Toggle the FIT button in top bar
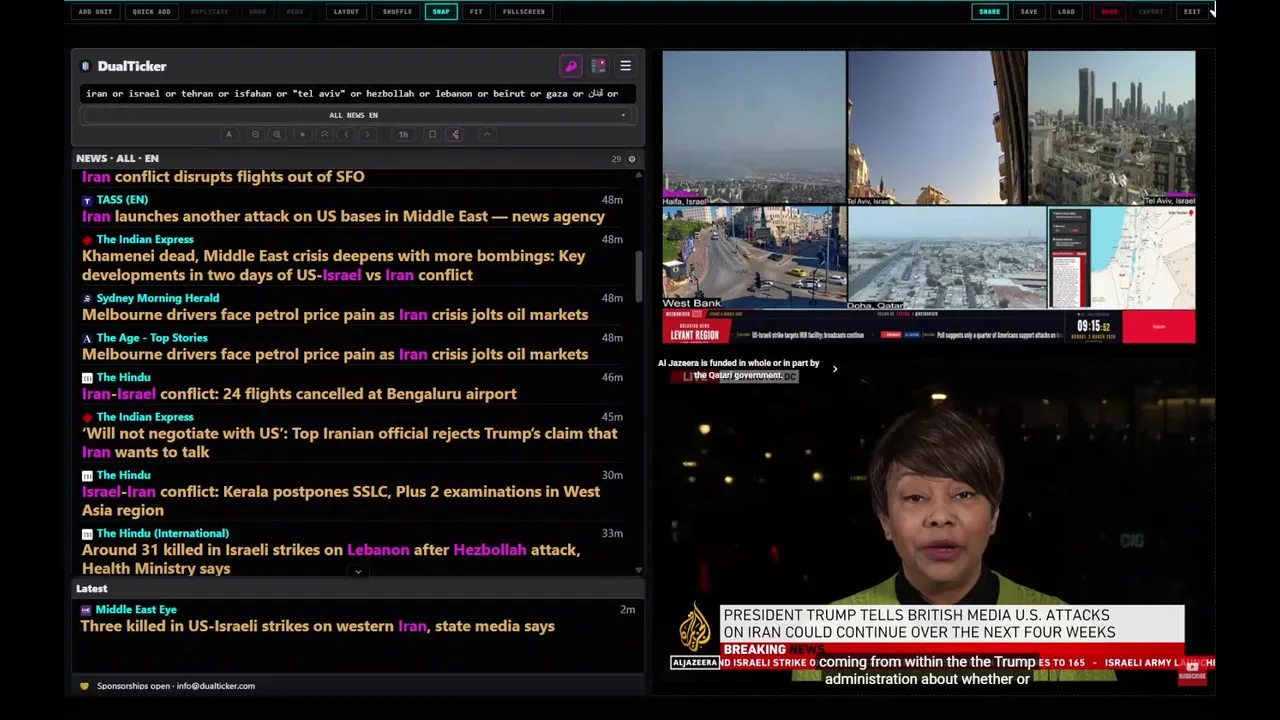Viewport: 1280px width, 720px height. [476, 12]
